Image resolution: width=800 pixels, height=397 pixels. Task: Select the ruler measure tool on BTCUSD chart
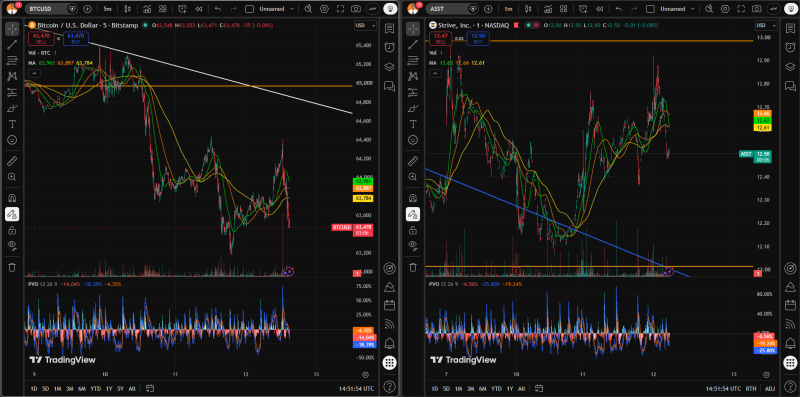tap(12, 161)
